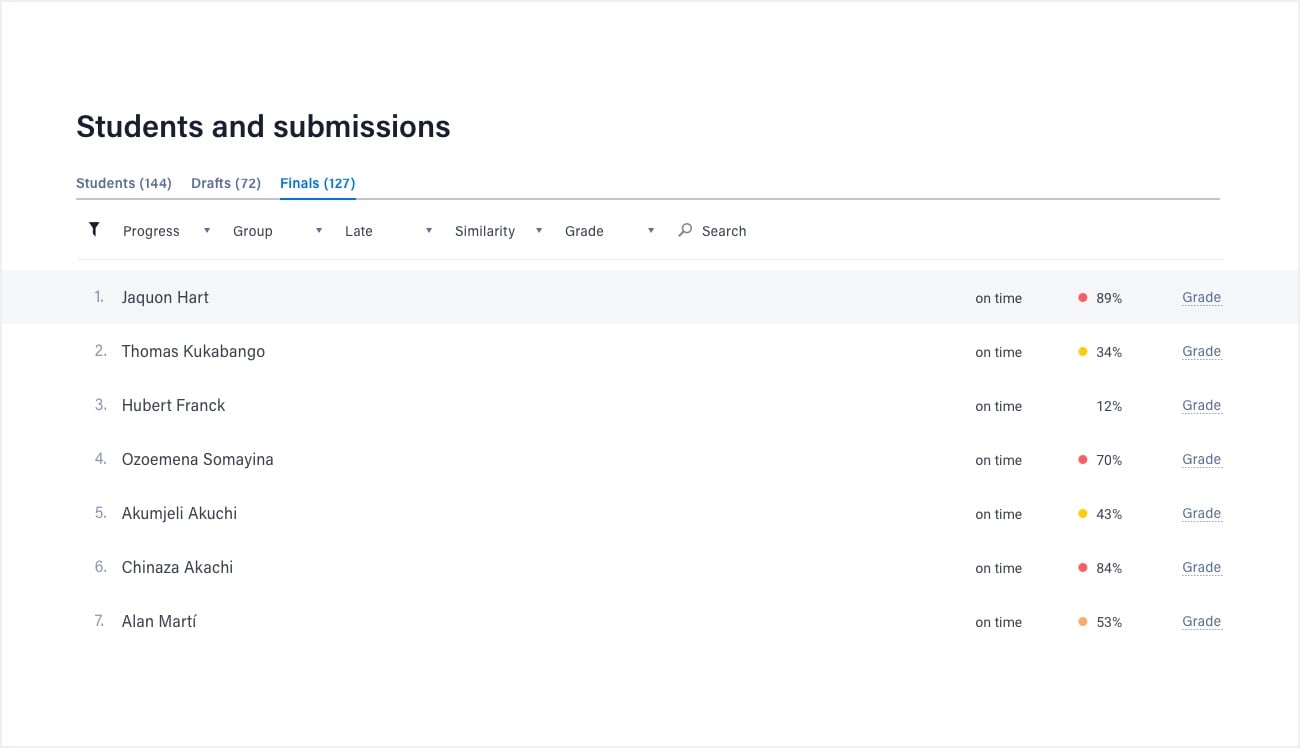Click the filter funnel icon

coord(94,230)
